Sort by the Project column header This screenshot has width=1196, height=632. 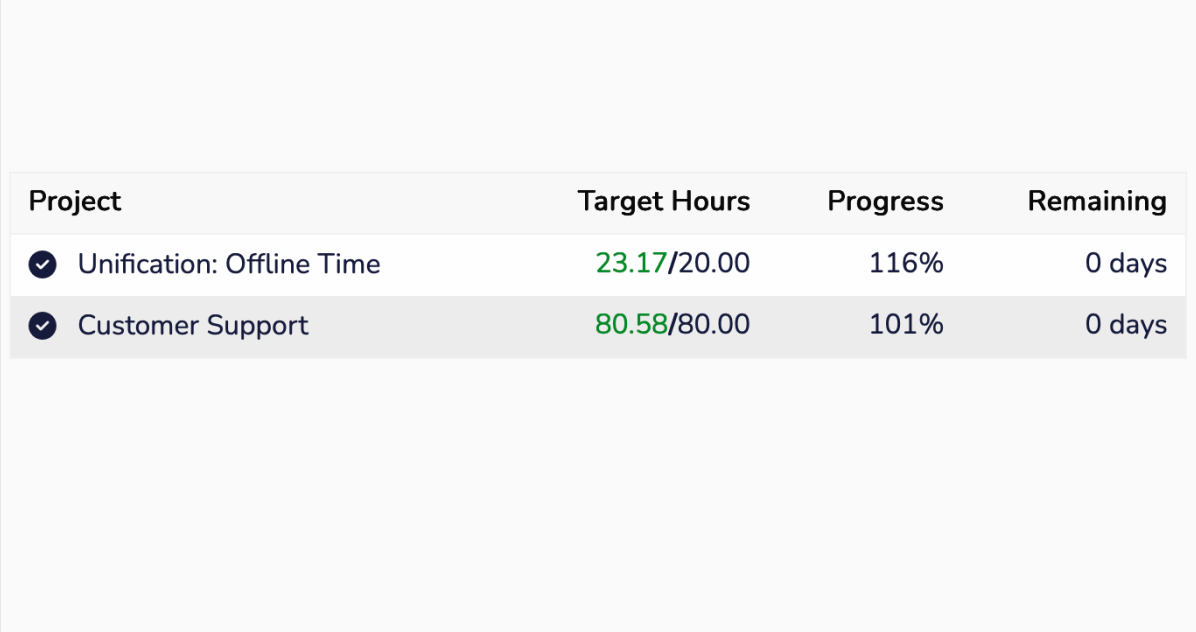[x=75, y=202]
